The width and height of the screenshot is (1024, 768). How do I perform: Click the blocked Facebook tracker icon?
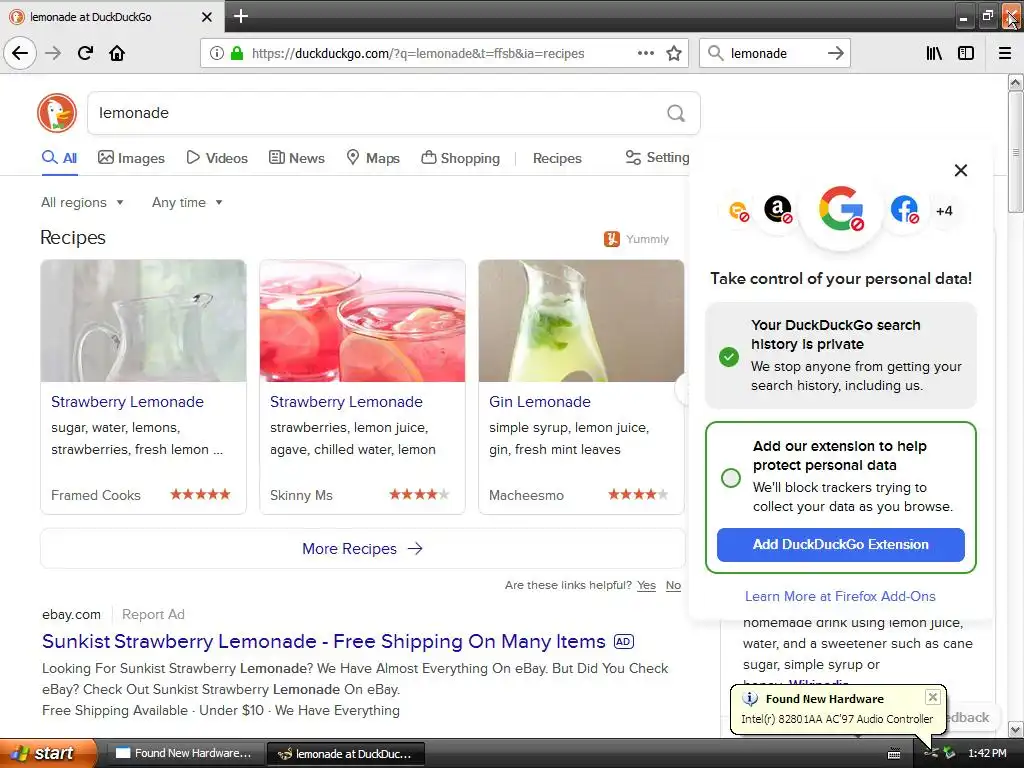pyautogui.click(x=905, y=210)
